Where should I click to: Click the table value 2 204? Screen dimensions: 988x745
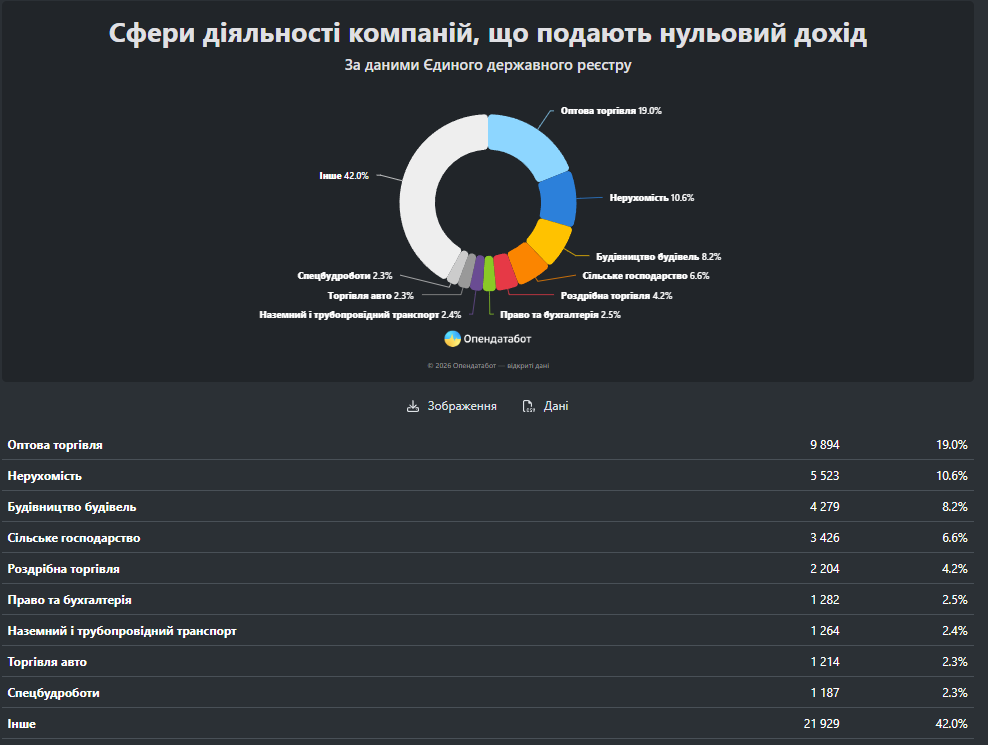coord(825,569)
